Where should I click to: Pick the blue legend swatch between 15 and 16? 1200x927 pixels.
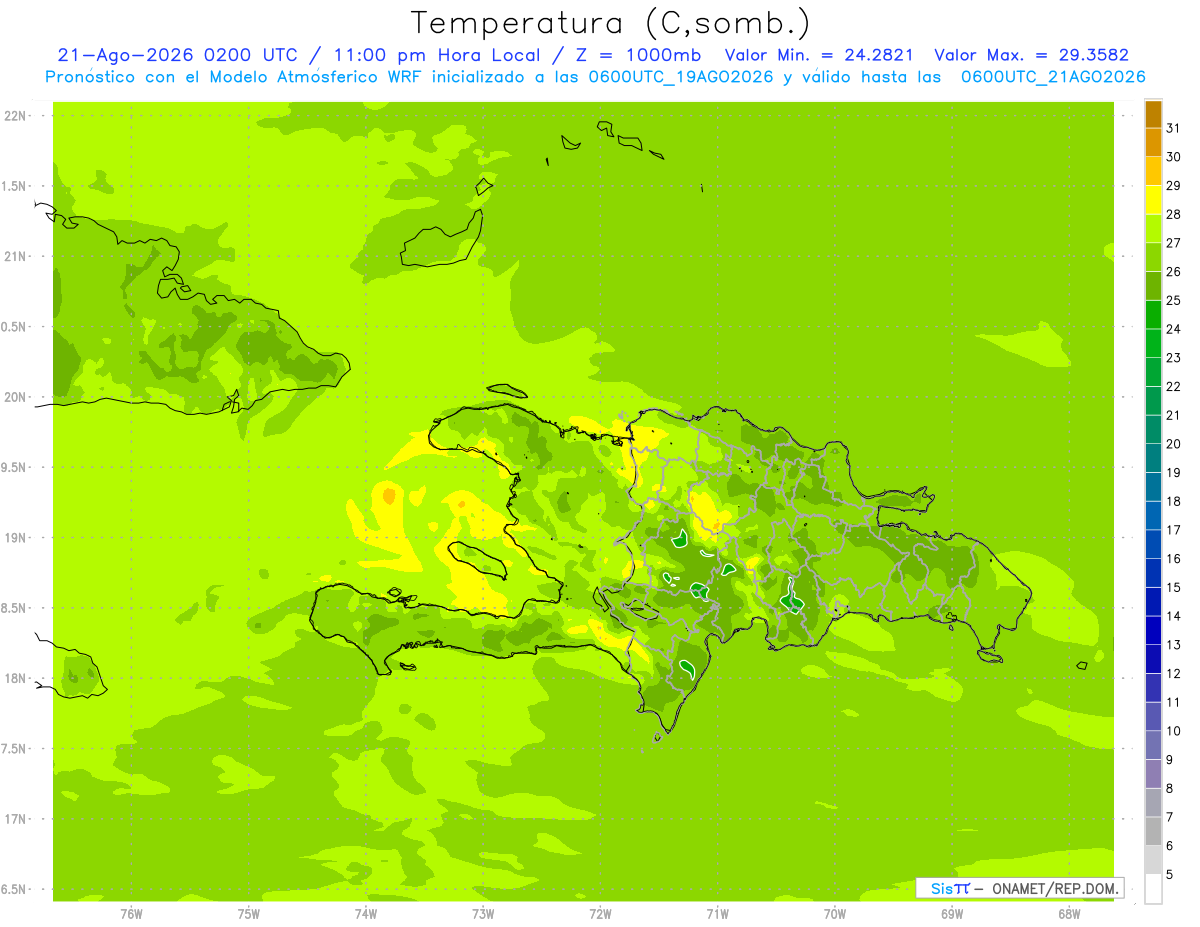click(1153, 572)
